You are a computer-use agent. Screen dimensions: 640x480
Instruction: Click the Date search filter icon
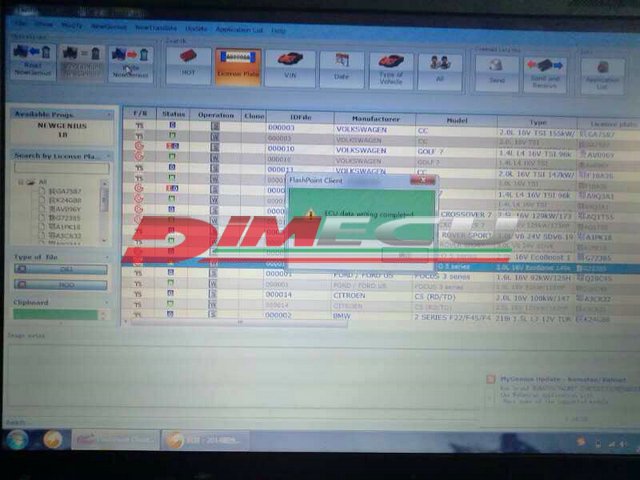(342, 68)
